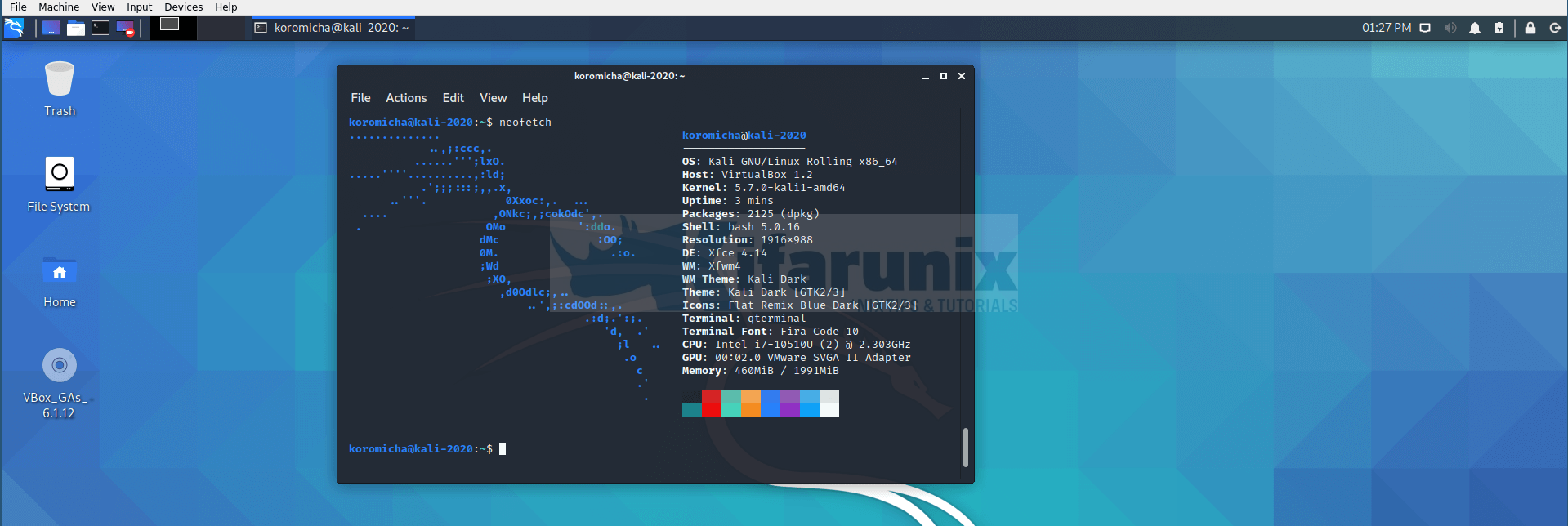Click the 'OS: Kali GNU/Linux Rolling' line
This screenshot has width=1568, height=526.
(x=790, y=162)
